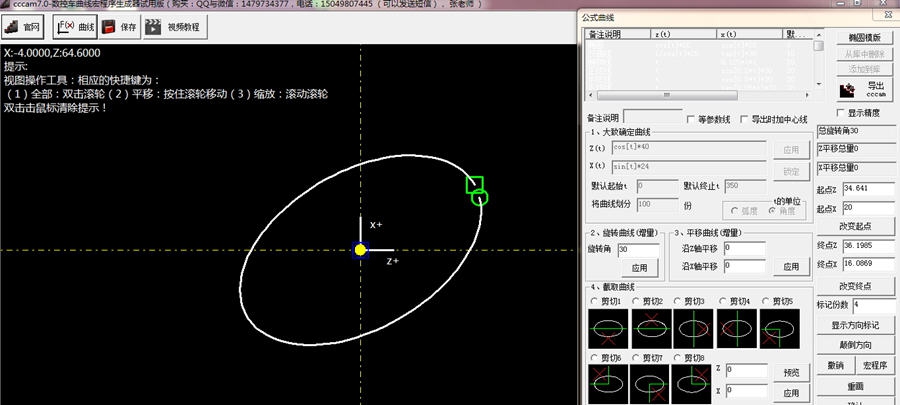The image size is (900, 405).
Task: Click the 终点Z value field
Action: click(868, 245)
